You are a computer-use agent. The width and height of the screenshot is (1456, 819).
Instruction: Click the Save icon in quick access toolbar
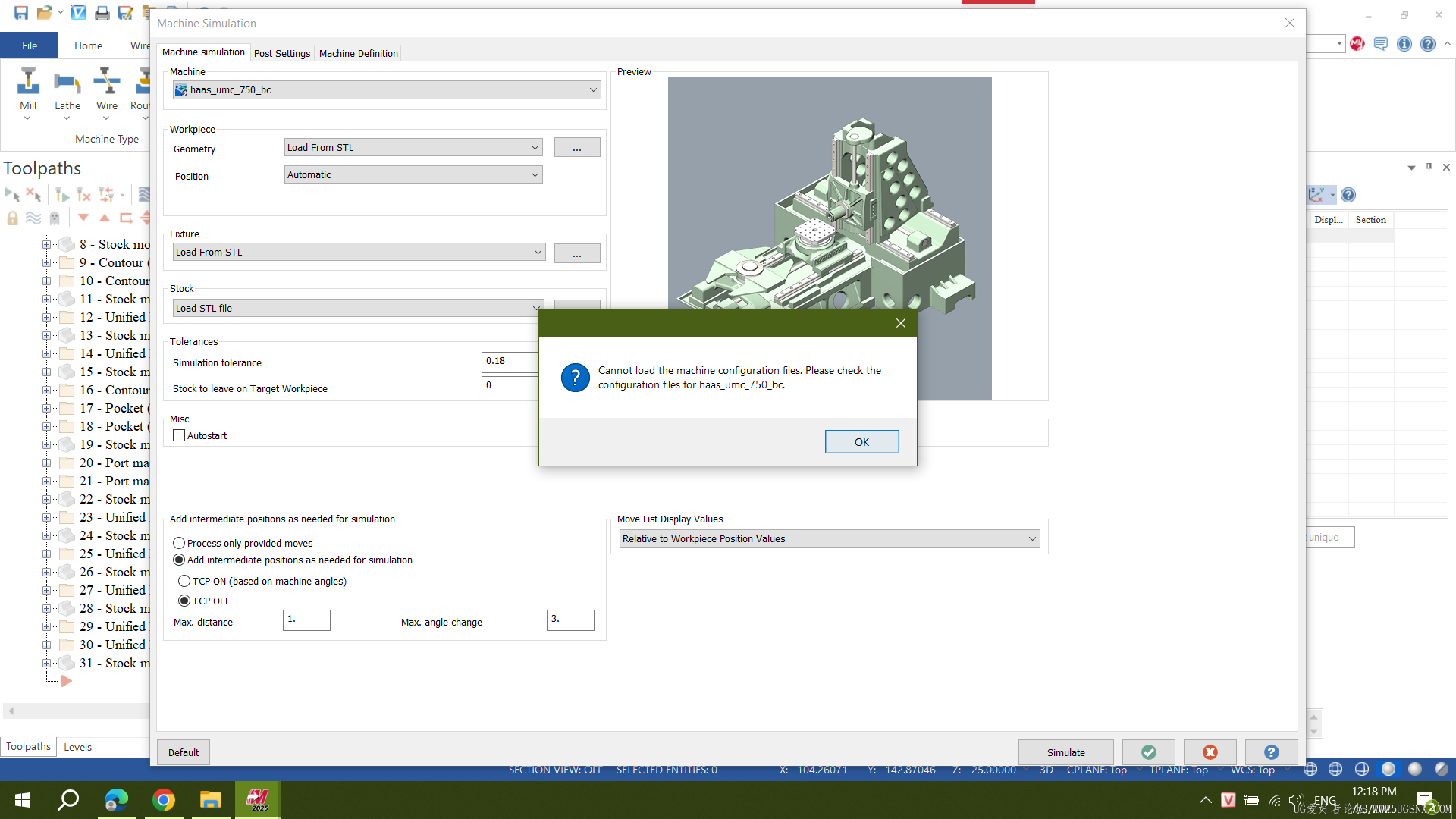click(x=20, y=13)
